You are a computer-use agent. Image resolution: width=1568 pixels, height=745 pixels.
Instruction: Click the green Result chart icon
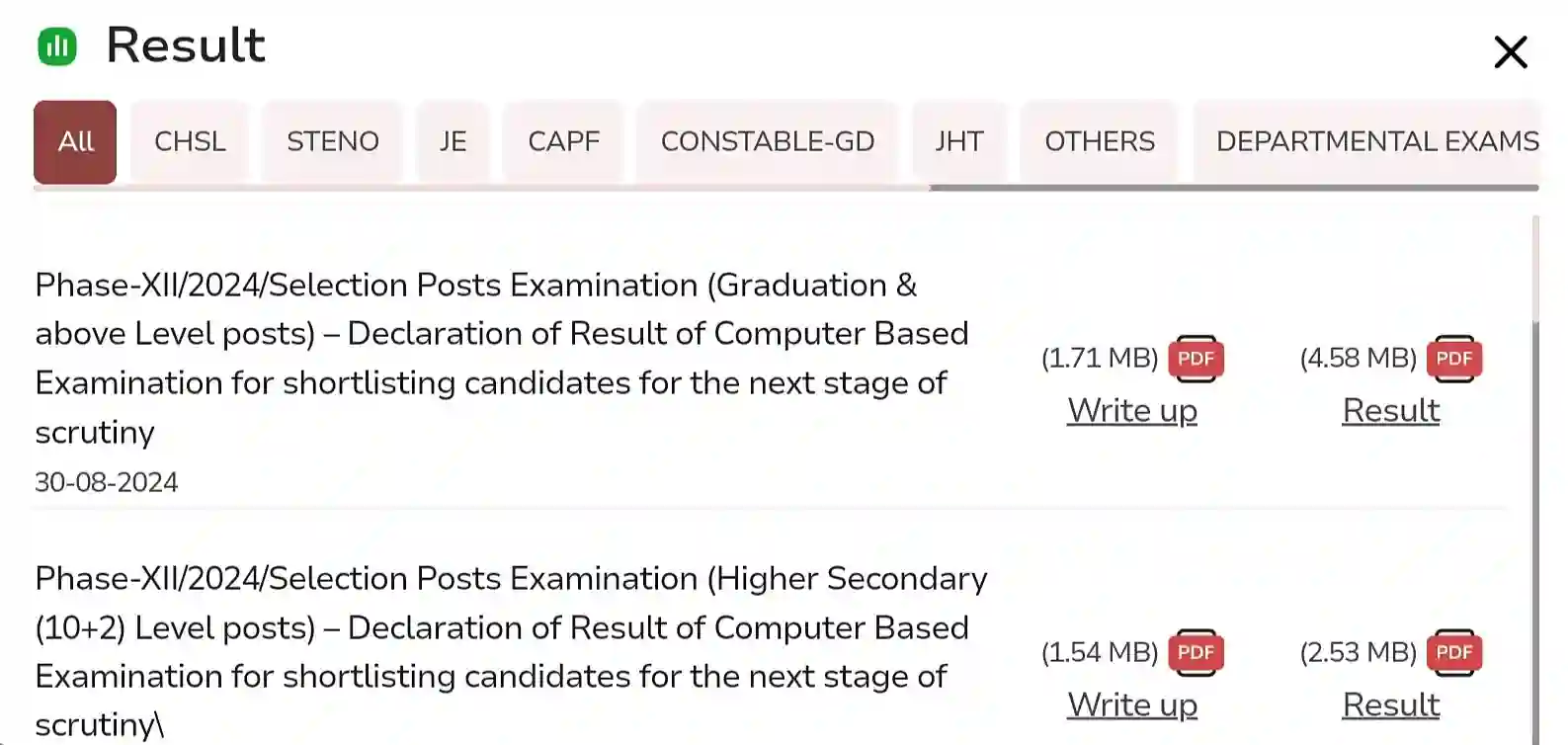coord(57,45)
